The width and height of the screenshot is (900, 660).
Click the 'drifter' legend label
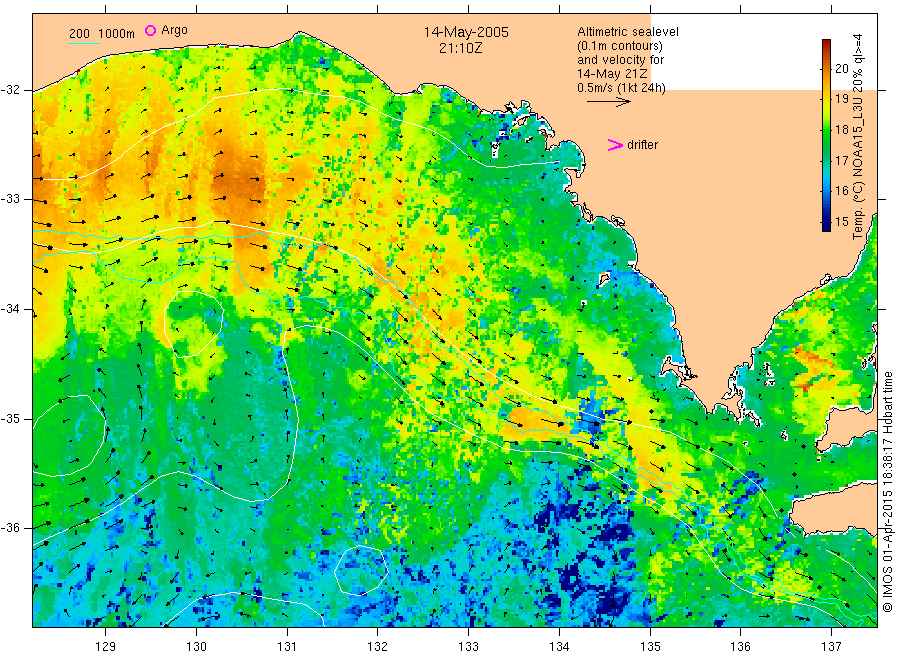(x=642, y=145)
